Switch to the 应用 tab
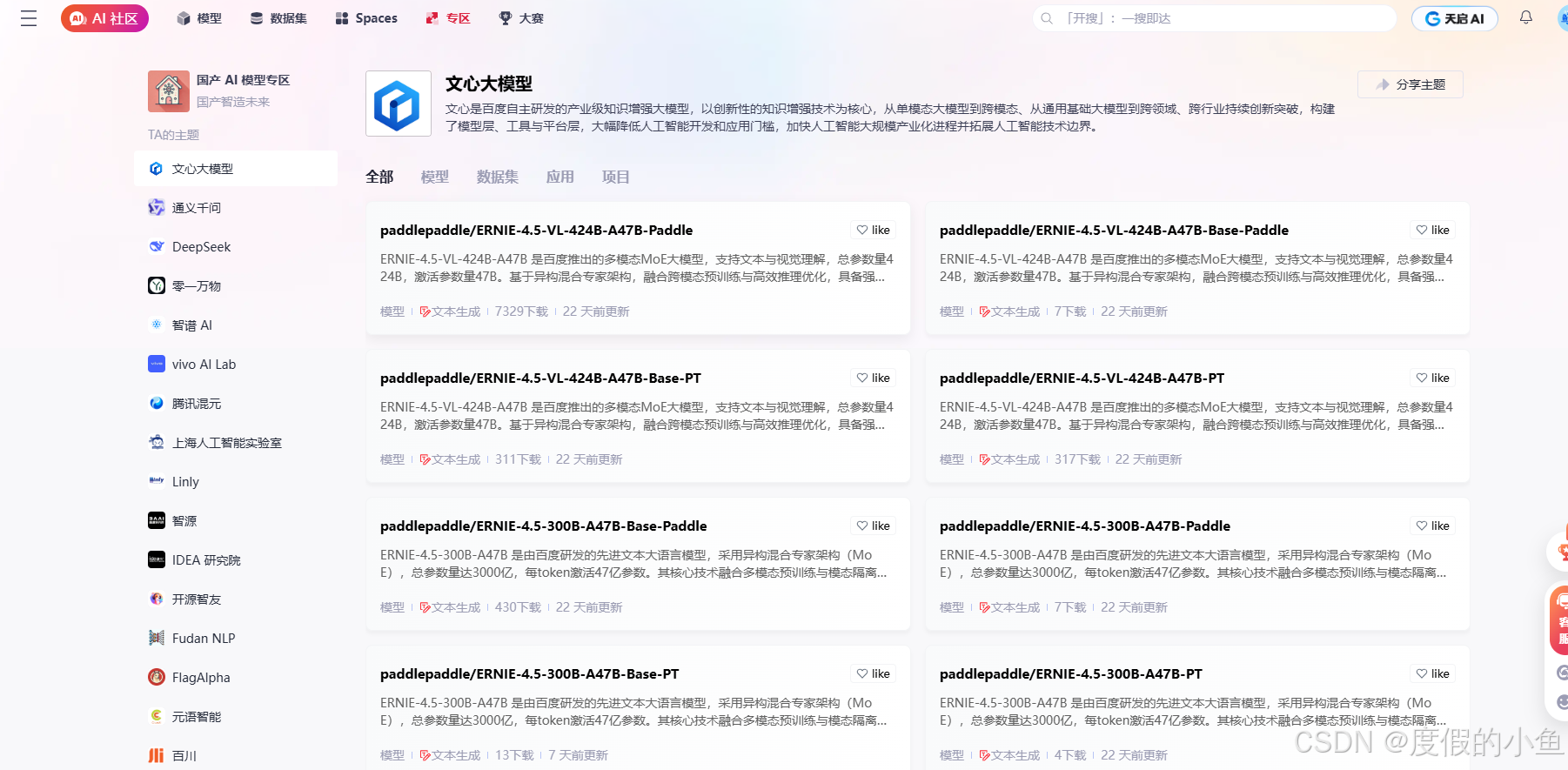 (x=560, y=177)
